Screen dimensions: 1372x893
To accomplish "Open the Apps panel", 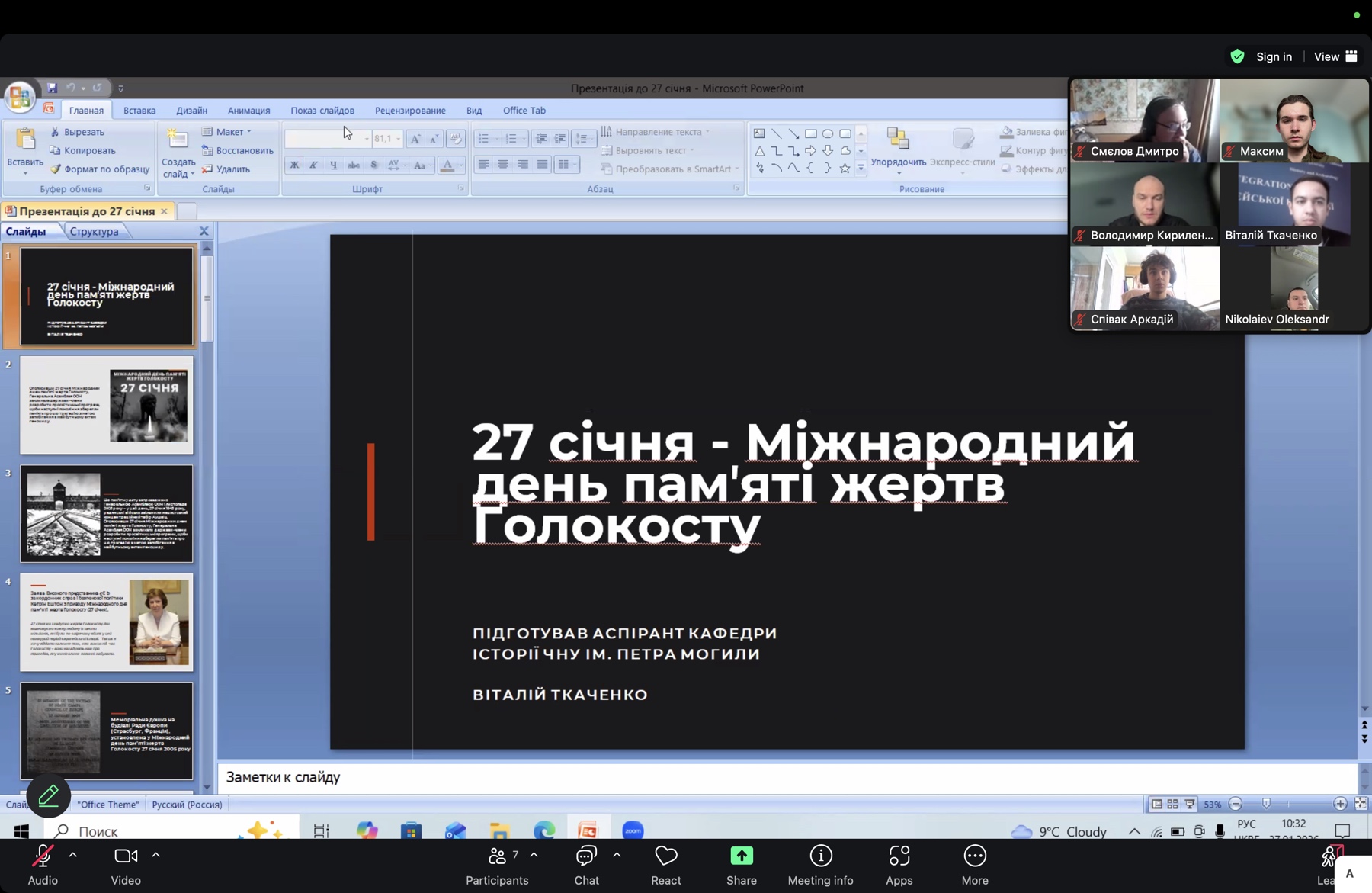I will pos(899,857).
